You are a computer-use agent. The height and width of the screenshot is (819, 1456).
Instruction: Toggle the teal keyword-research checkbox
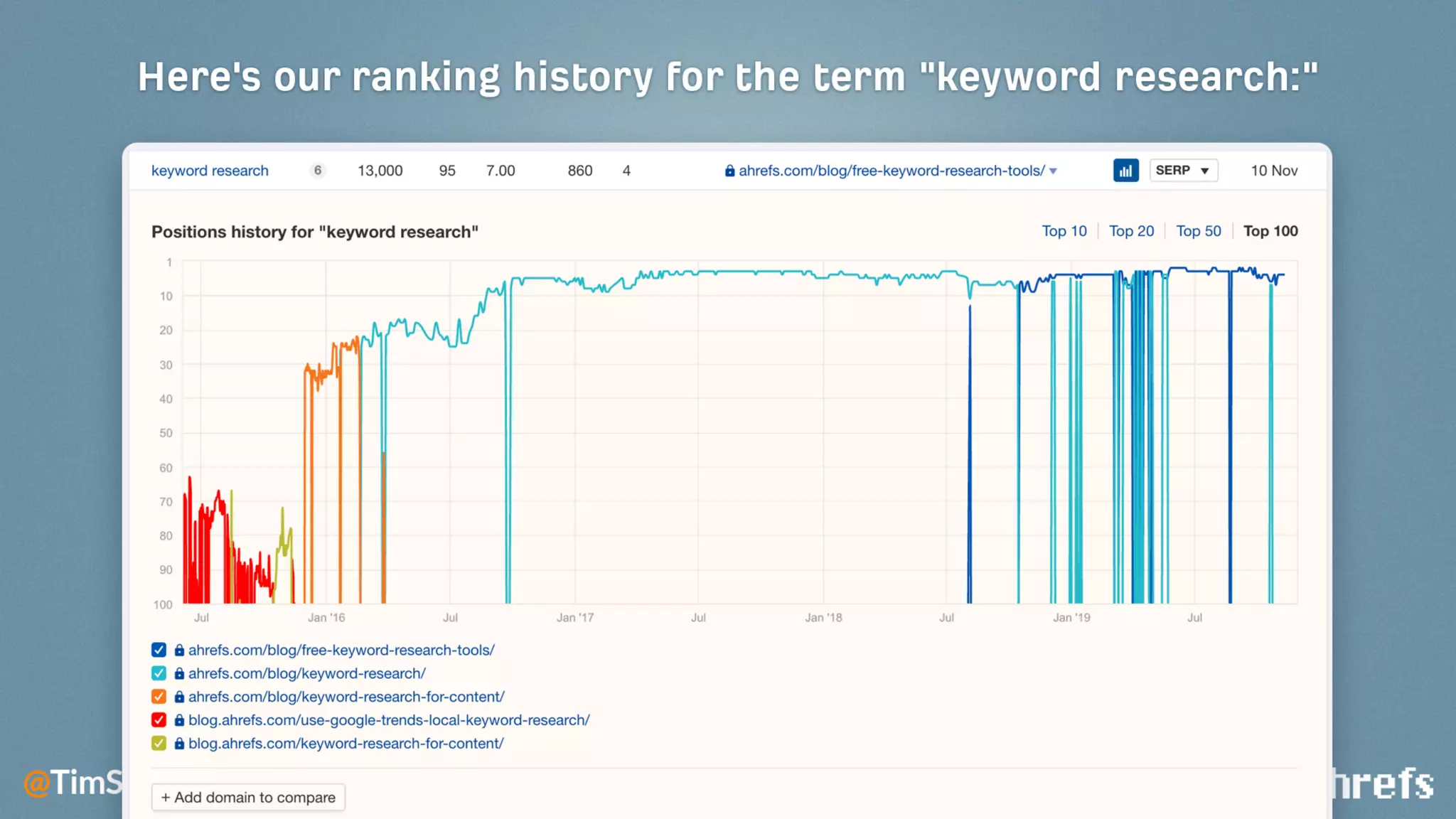point(159,673)
